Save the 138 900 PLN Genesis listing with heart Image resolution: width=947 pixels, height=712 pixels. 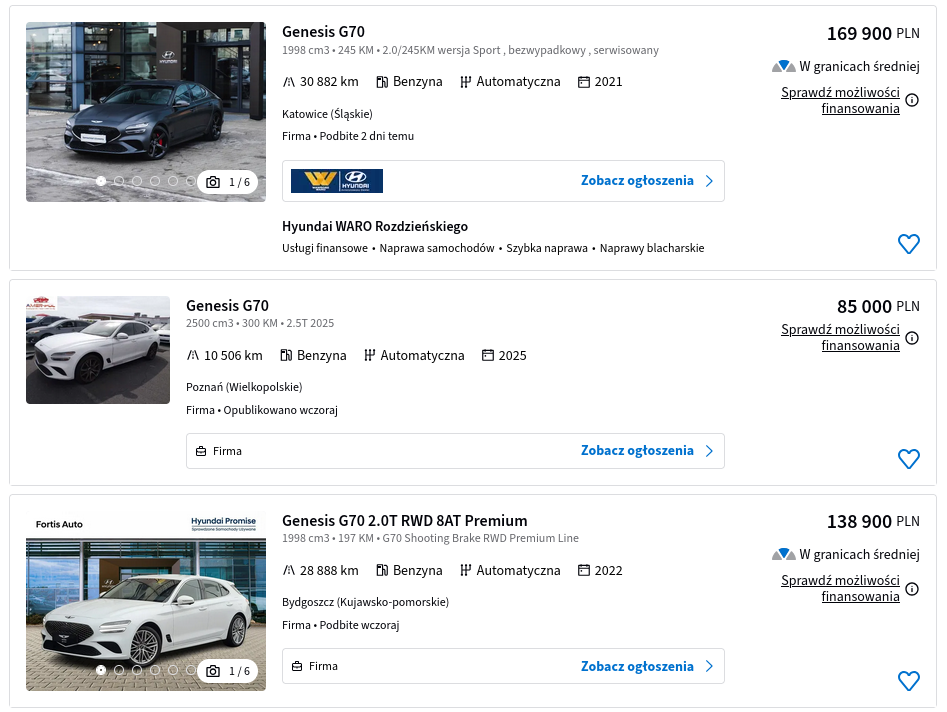[908, 681]
